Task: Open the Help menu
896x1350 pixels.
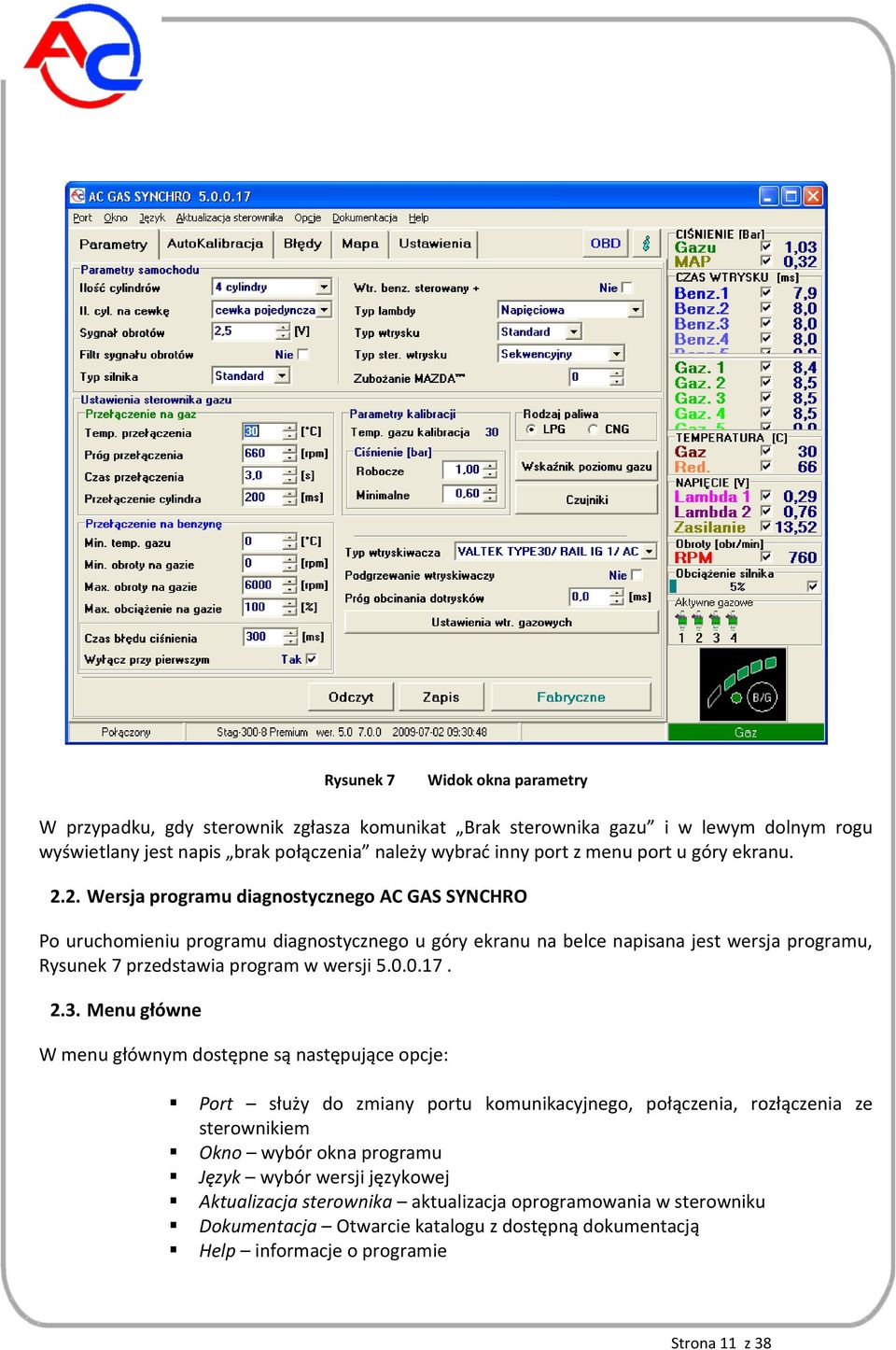Action: [419, 218]
